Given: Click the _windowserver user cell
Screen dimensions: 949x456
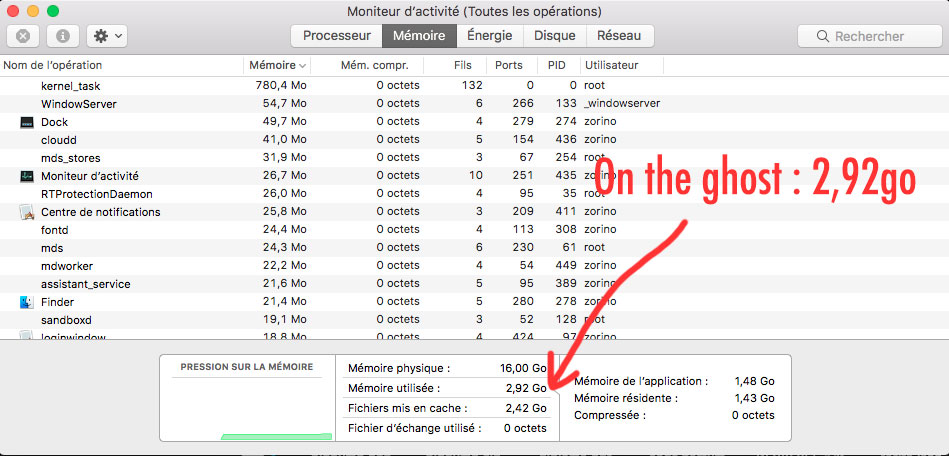Looking at the screenshot, I should (x=622, y=104).
